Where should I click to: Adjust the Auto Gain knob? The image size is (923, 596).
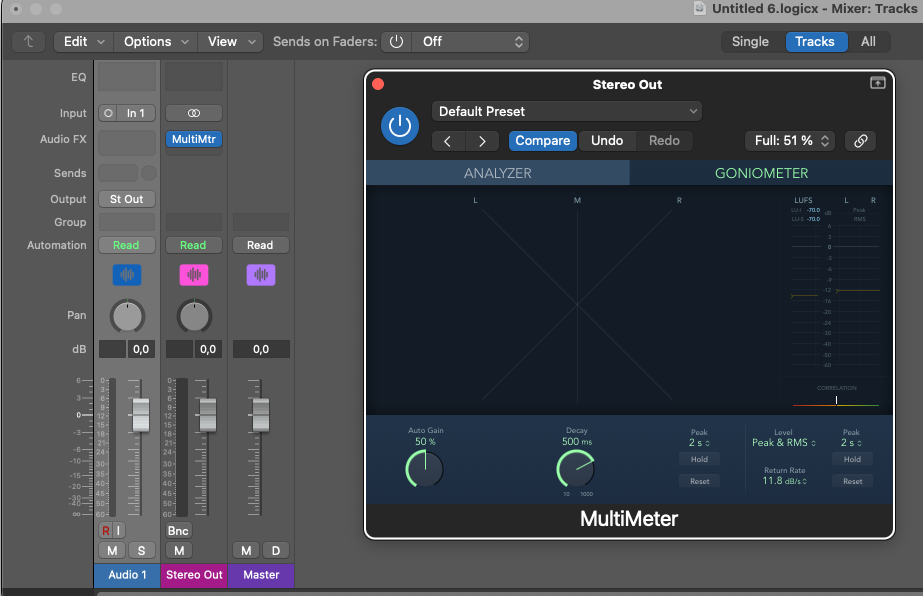click(424, 469)
